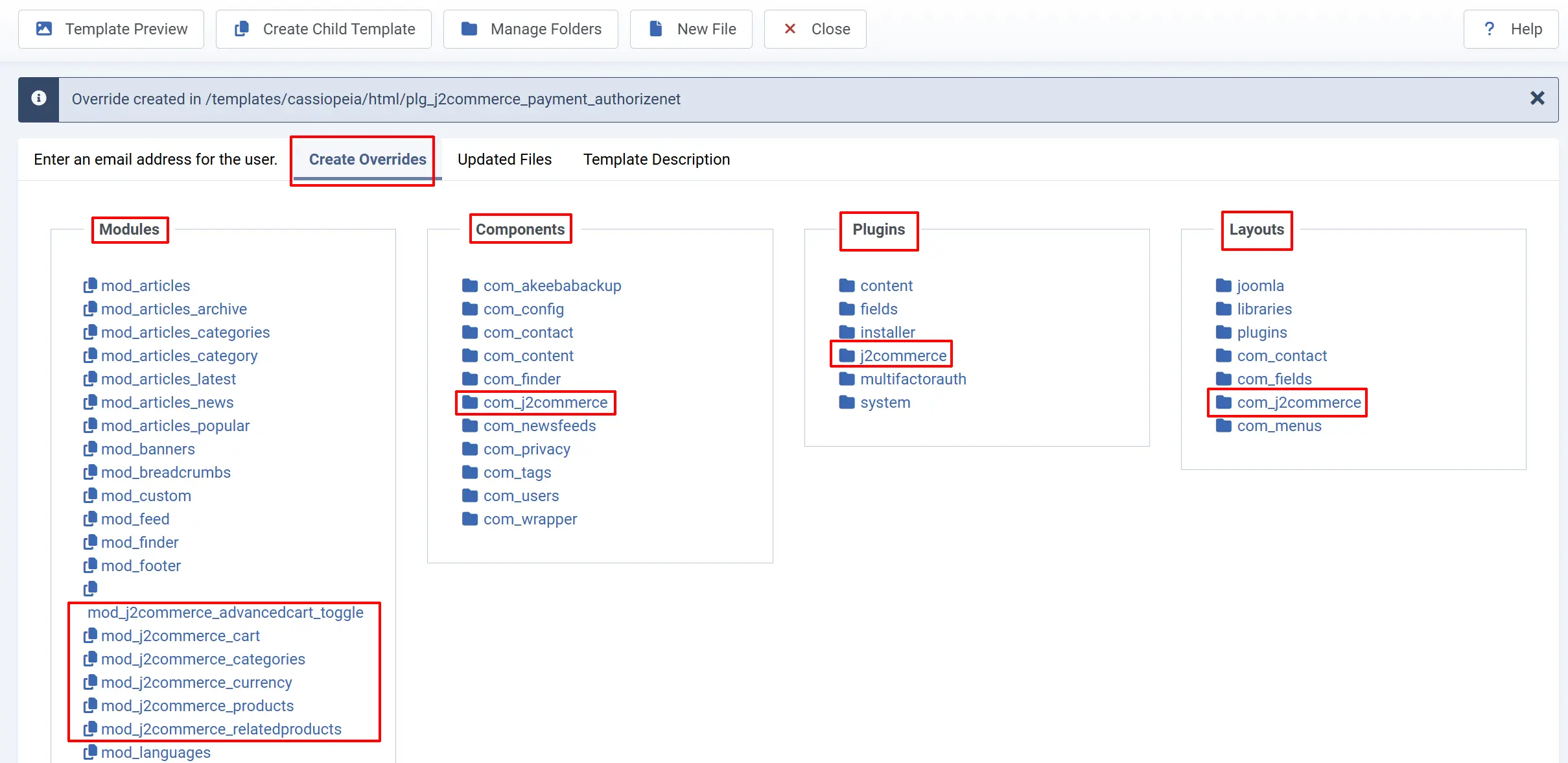
Task: Click the folder icon beside com_j2commerce in Layouts
Action: (1224, 402)
